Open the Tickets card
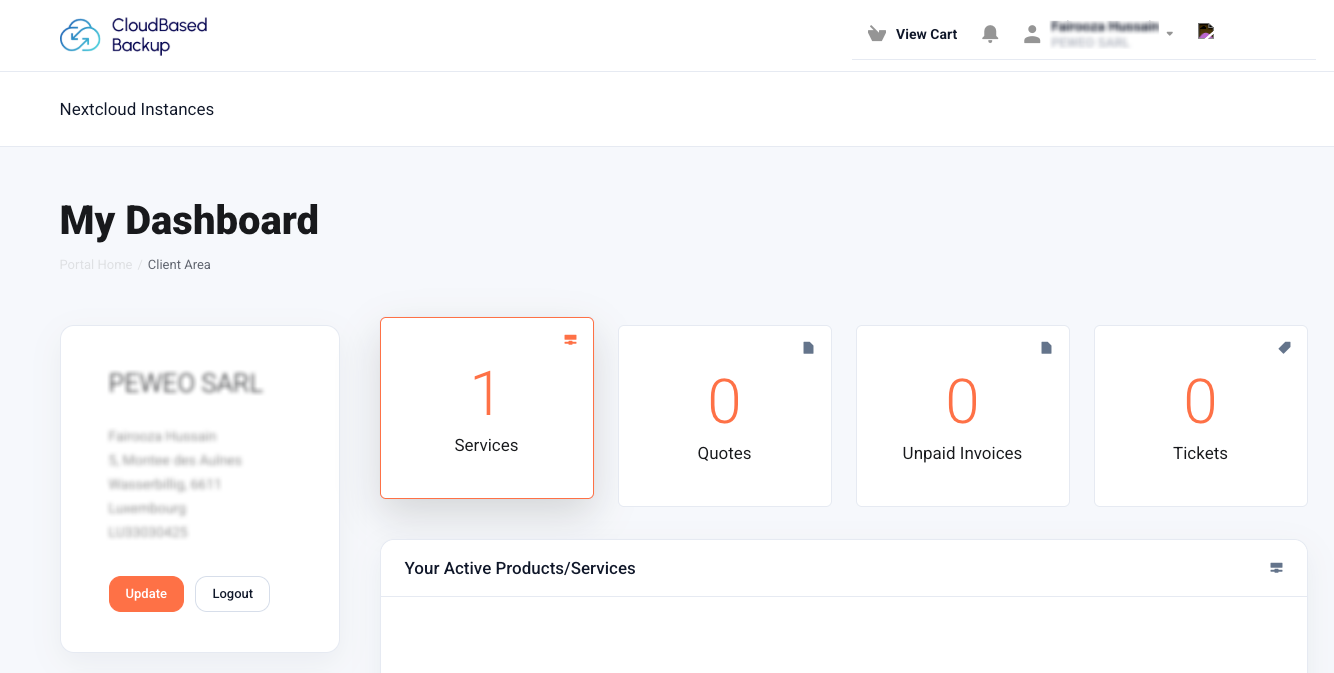 pyautogui.click(x=1200, y=416)
